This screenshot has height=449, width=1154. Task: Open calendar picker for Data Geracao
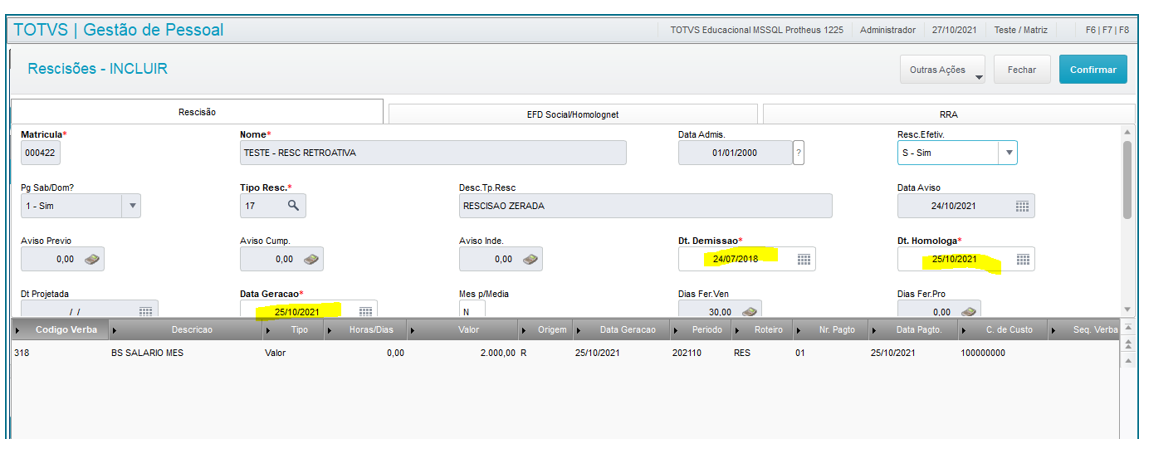(x=365, y=311)
